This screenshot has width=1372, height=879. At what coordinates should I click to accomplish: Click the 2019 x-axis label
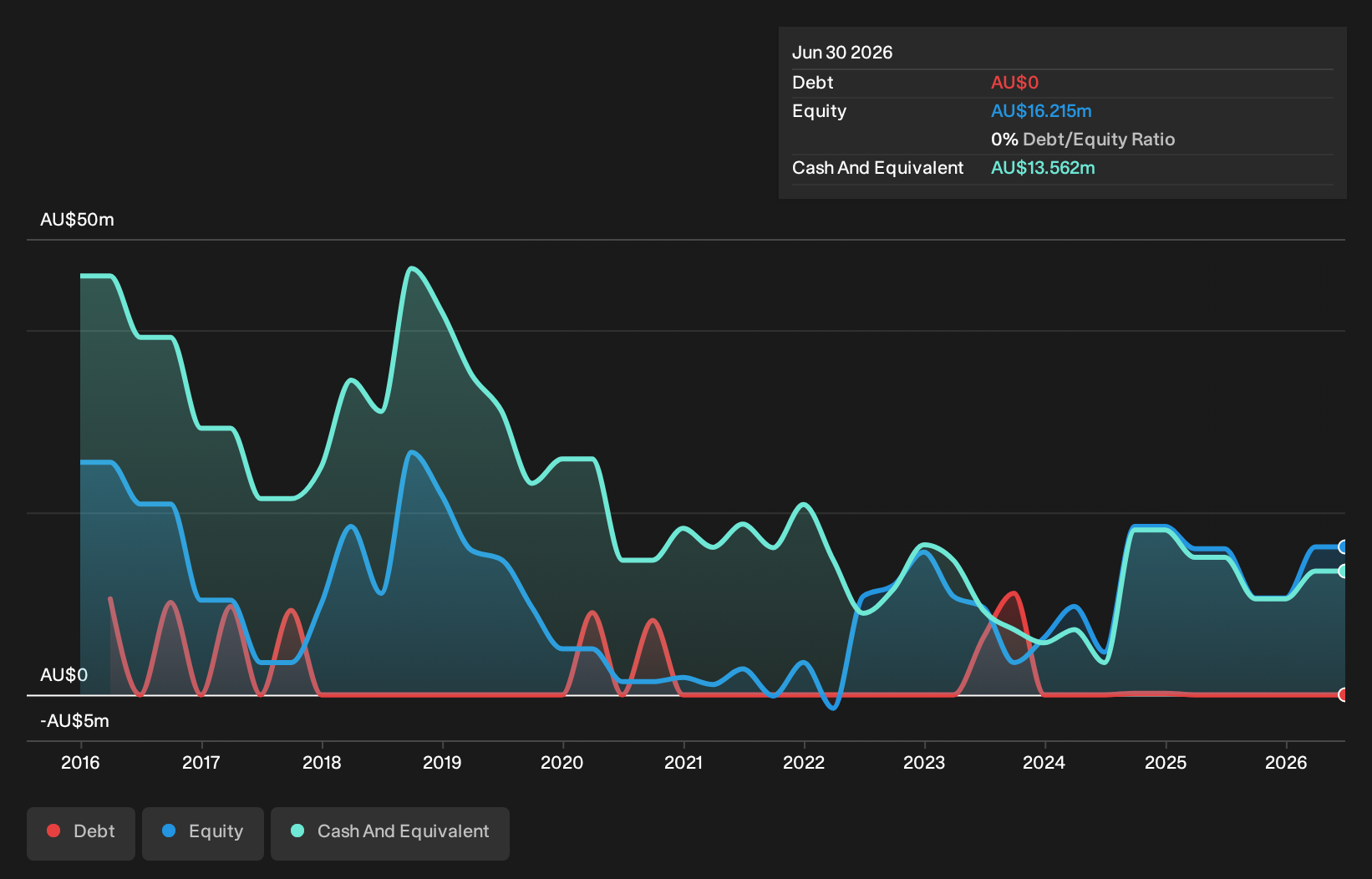pos(442,762)
